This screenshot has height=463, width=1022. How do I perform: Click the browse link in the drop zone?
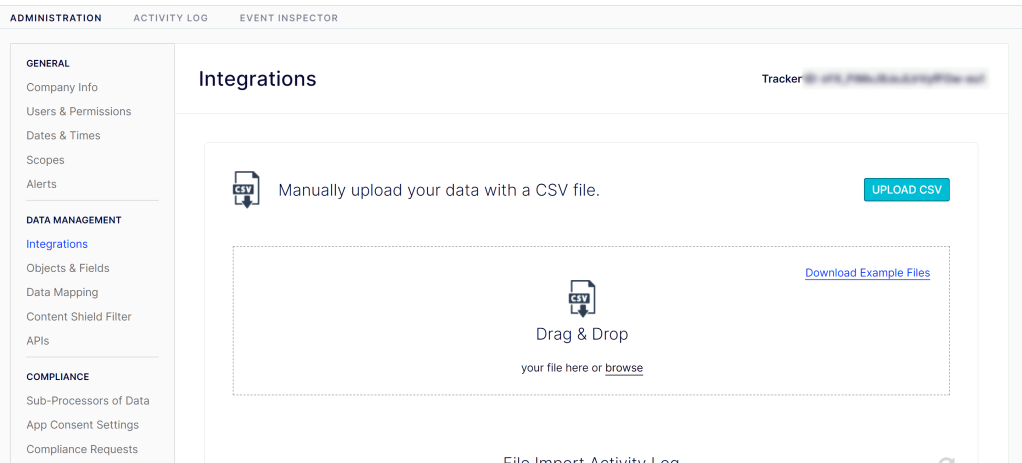pyautogui.click(x=624, y=368)
